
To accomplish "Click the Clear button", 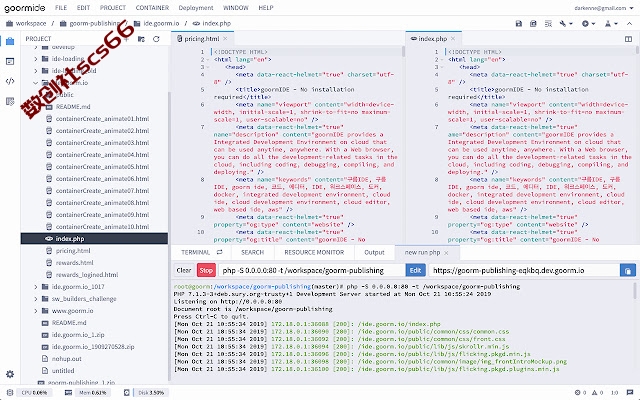I will (184, 270).
